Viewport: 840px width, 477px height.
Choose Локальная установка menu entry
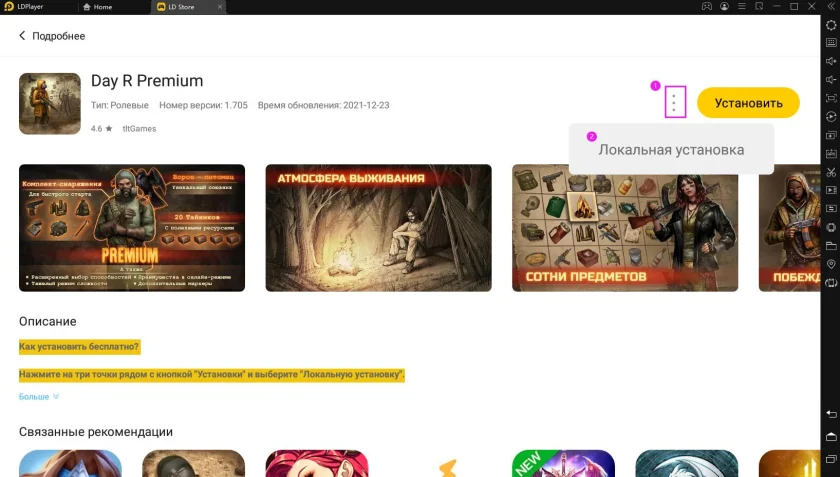pos(671,150)
